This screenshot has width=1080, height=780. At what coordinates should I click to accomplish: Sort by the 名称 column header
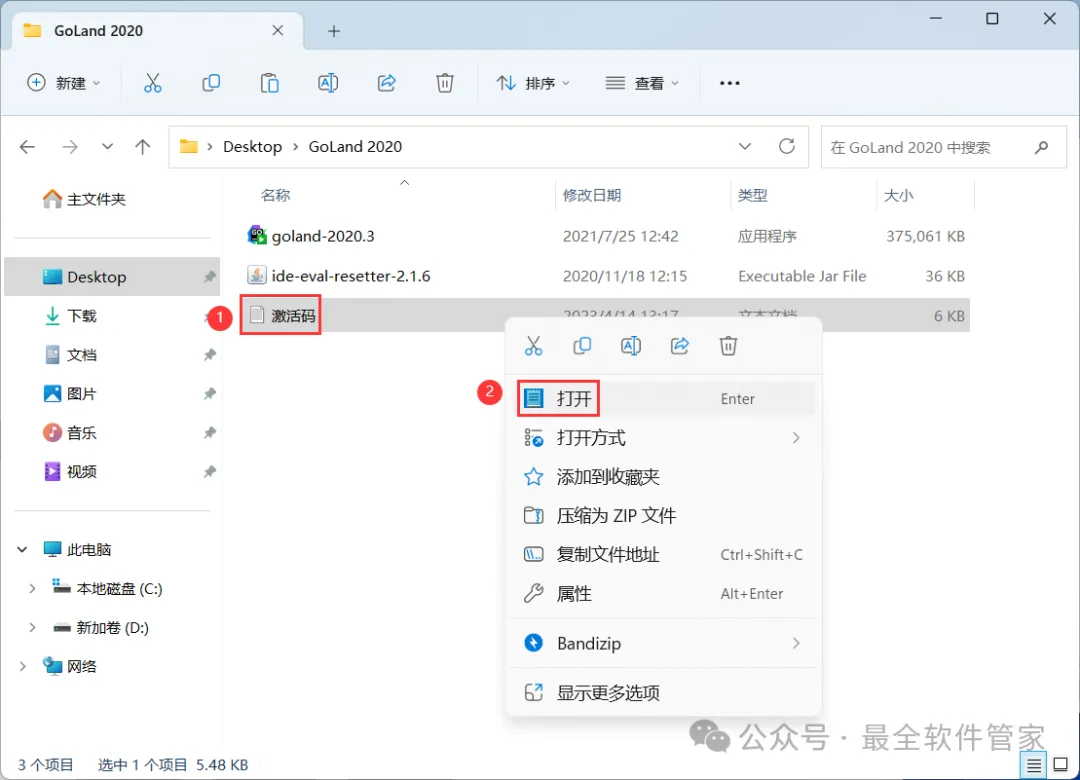276,196
